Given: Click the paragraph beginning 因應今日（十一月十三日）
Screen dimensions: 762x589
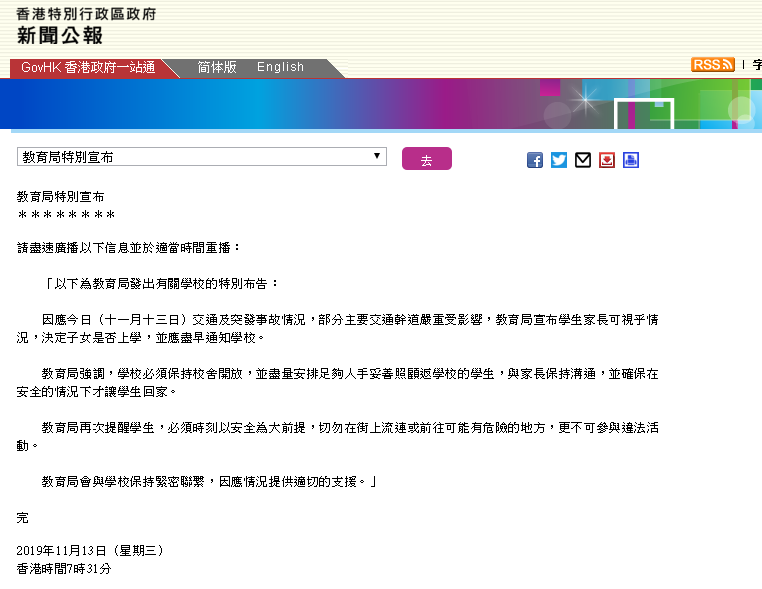Looking at the screenshot, I should [338, 329].
